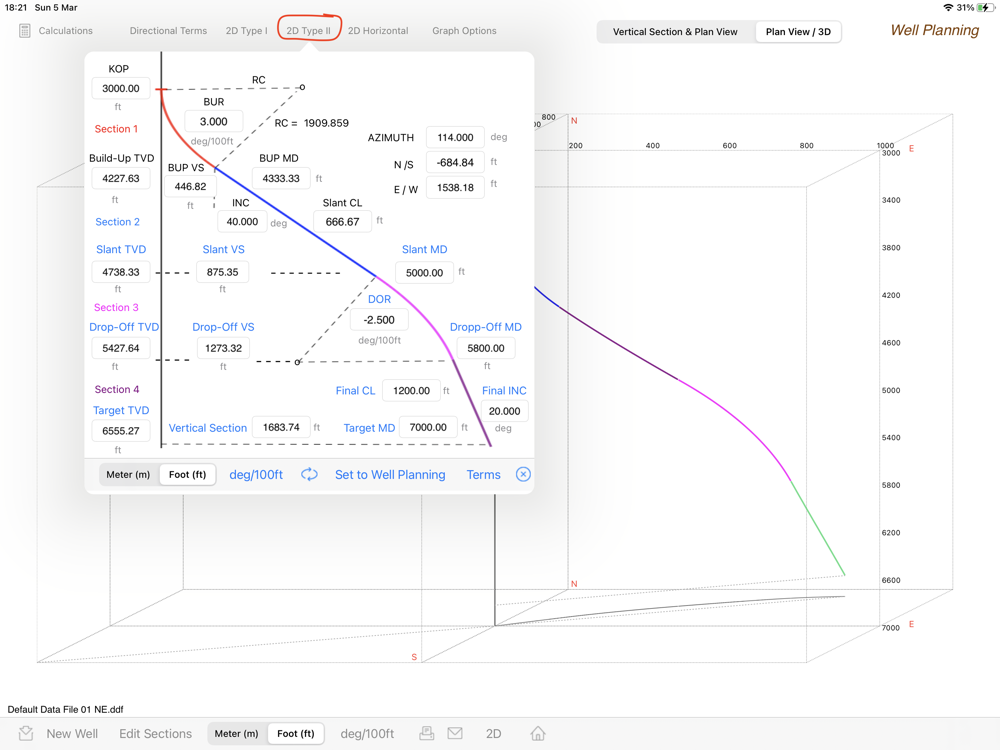Image resolution: width=1000 pixels, height=750 pixels.
Task: Open the Calculations calculator icon
Action: point(24,31)
